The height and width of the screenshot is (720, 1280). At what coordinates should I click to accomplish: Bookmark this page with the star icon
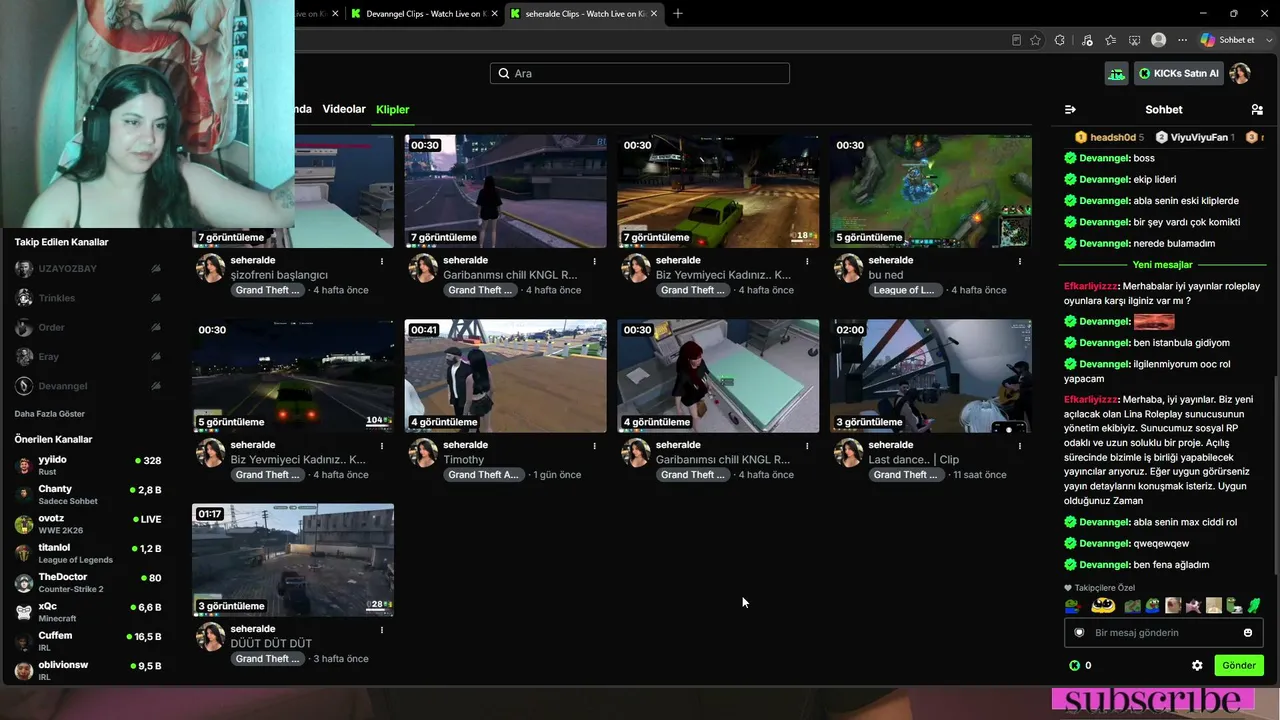(1035, 40)
